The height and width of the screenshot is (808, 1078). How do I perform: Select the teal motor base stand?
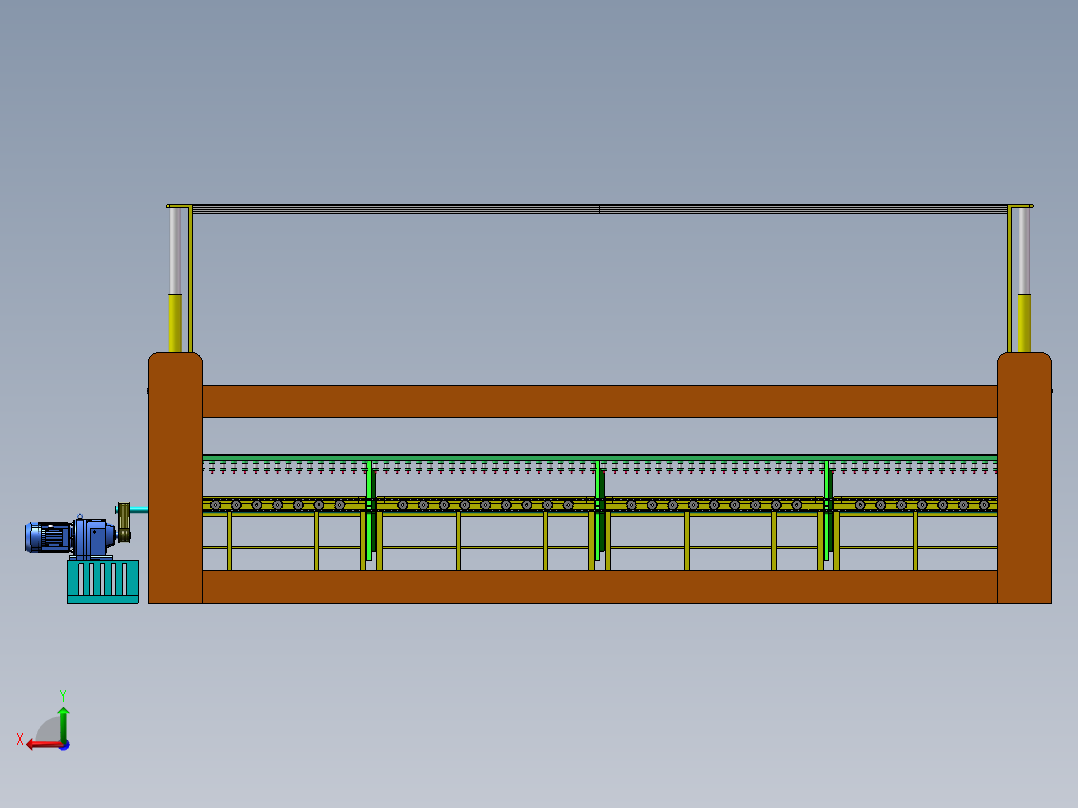102,581
